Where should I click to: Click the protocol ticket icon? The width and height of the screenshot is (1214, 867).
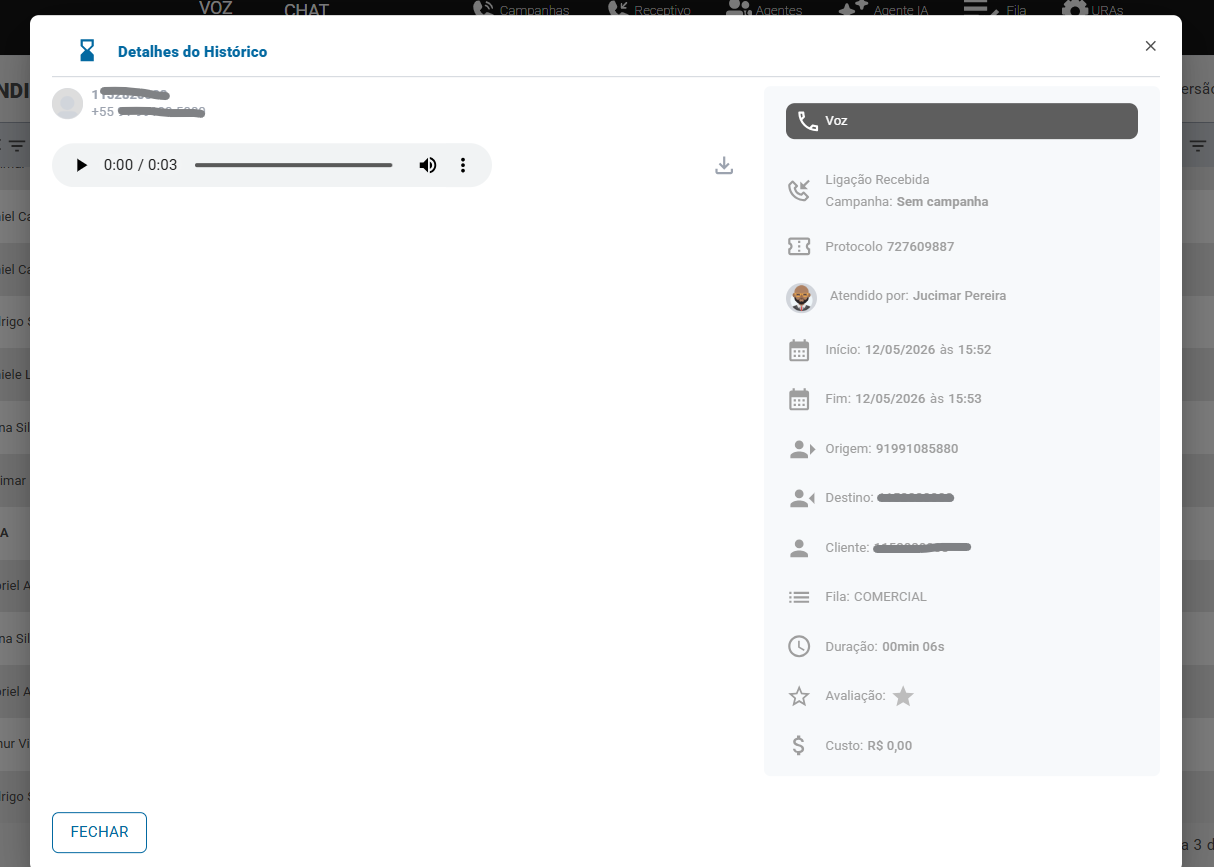pos(799,246)
